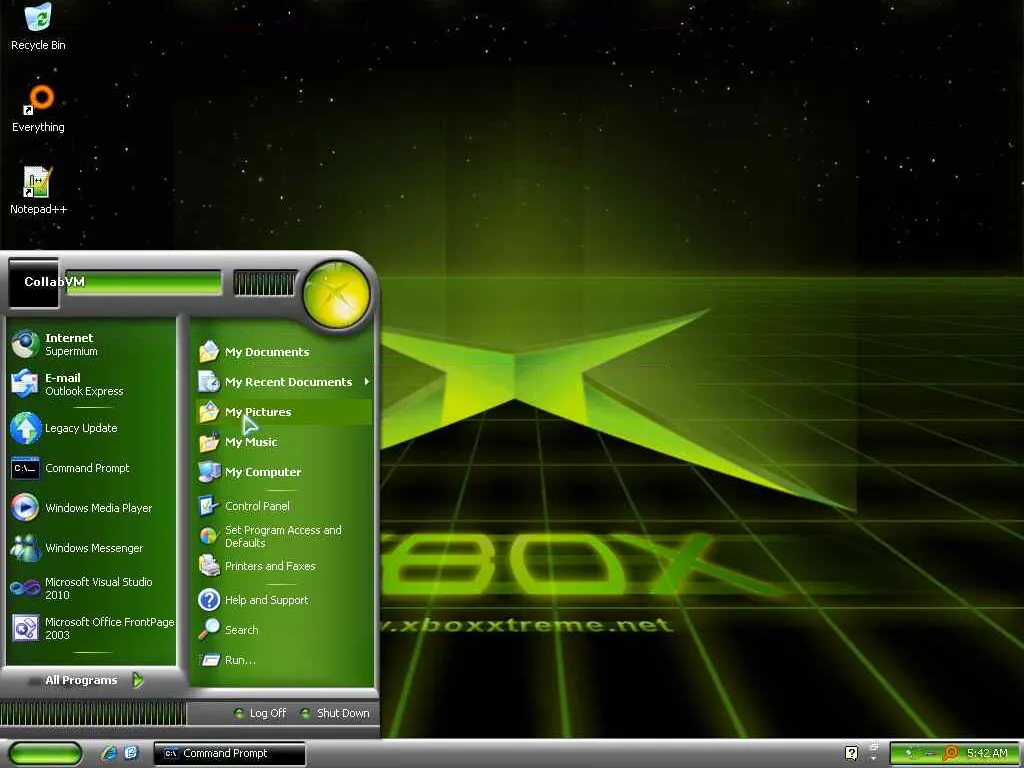Click the Command Prompt icon in Start menu

[x=25, y=468]
